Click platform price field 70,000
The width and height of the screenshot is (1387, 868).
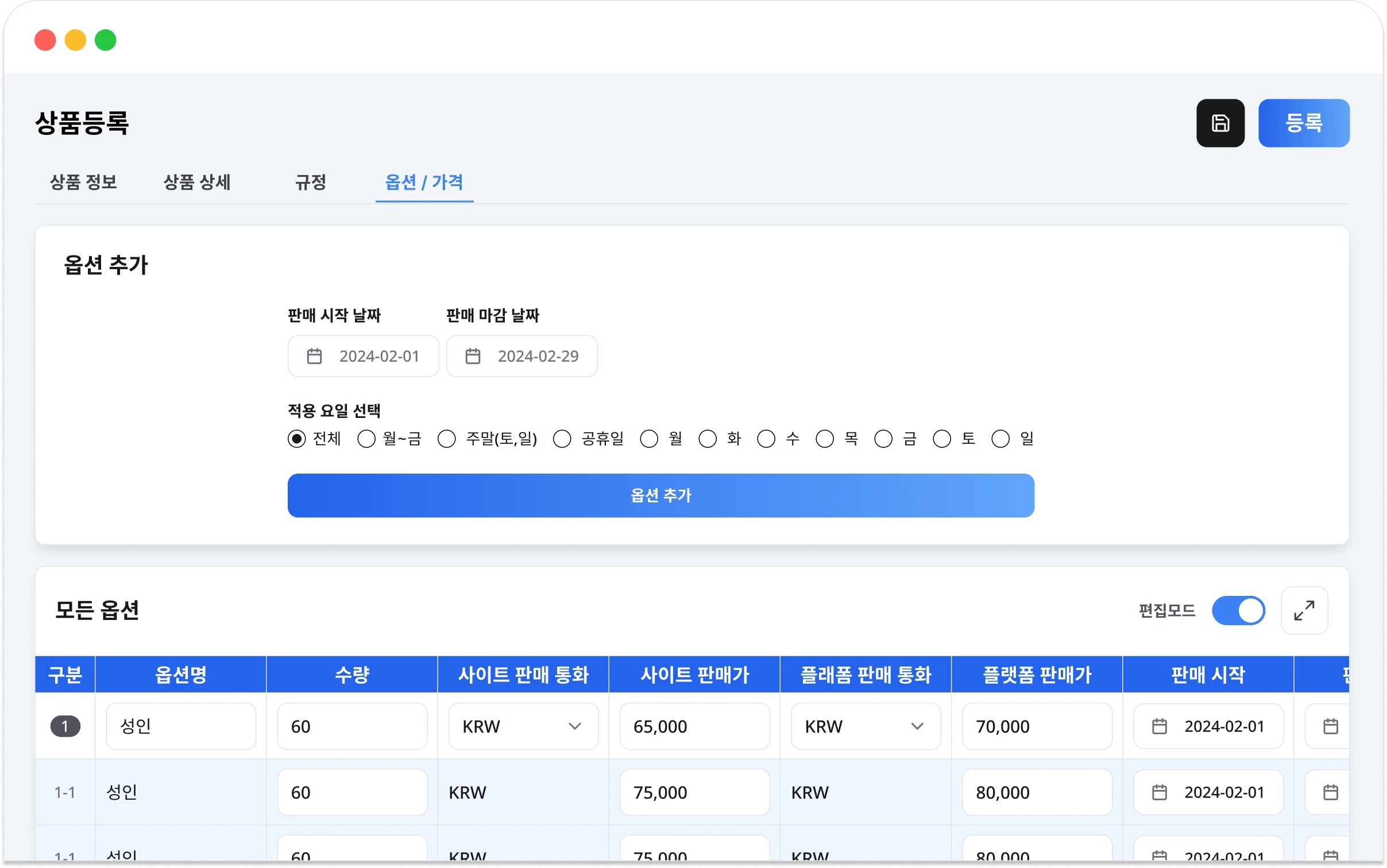click(x=1037, y=726)
